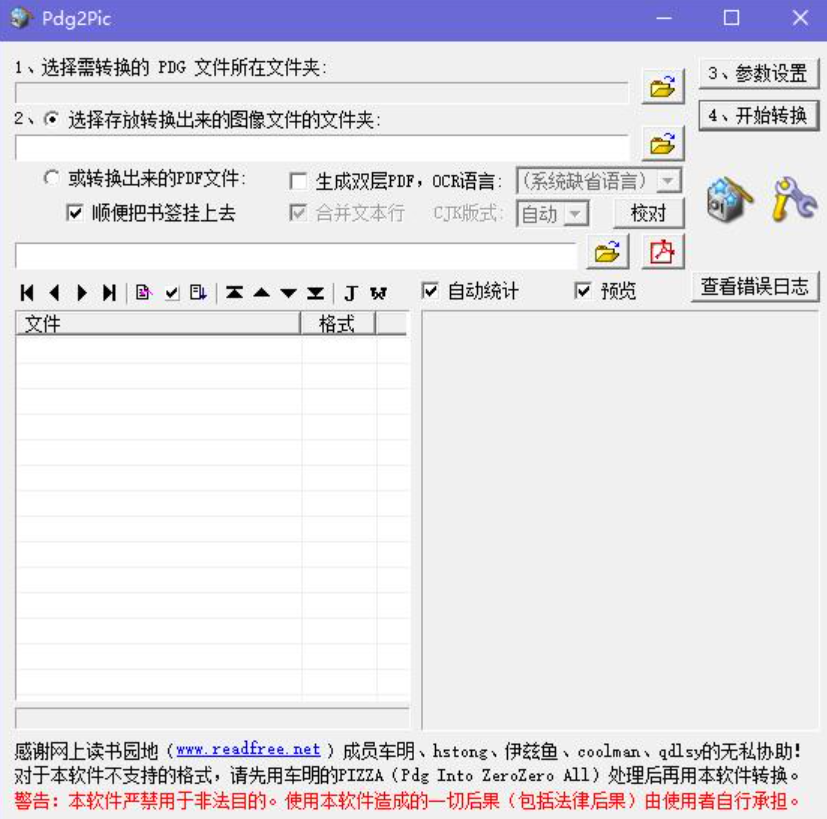Click the progress bar below file list
This screenshot has width=827, height=819.
(212, 718)
